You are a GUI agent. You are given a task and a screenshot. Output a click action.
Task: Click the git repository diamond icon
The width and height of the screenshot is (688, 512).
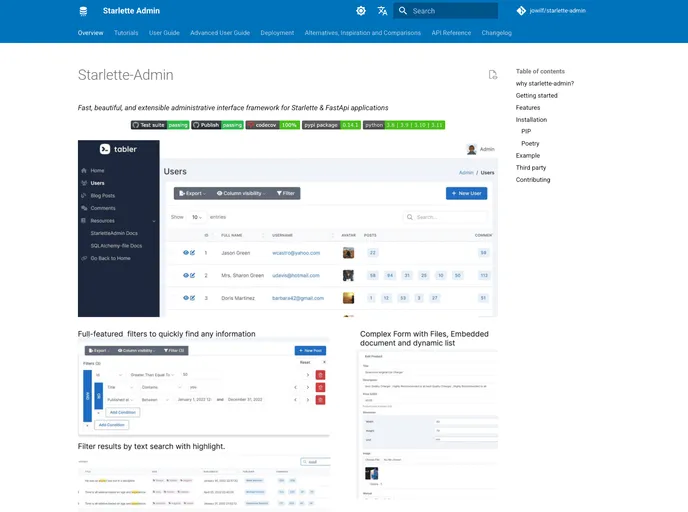pyautogui.click(x=521, y=11)
